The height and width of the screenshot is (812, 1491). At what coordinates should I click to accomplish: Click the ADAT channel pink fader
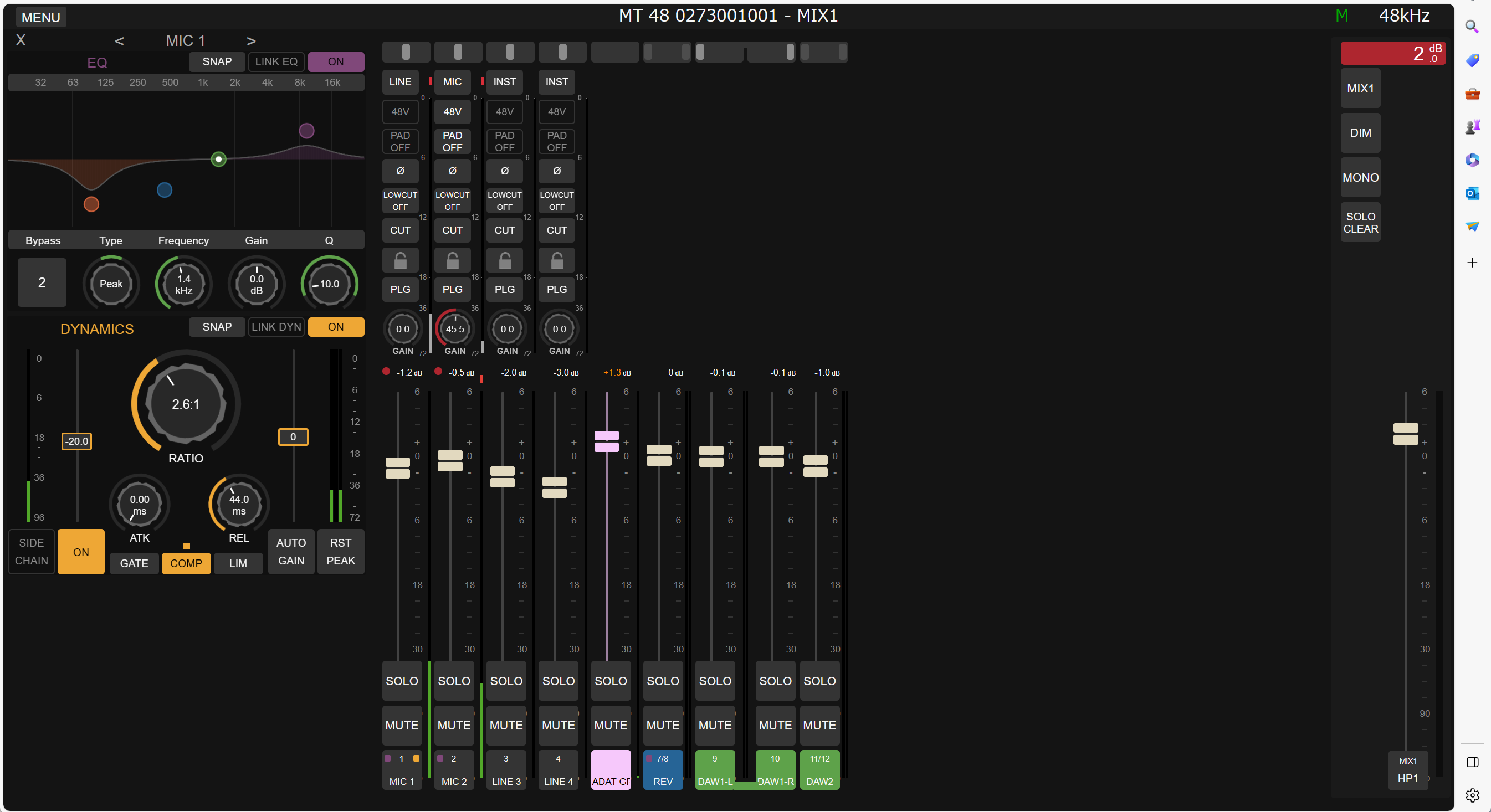point(606,441)
